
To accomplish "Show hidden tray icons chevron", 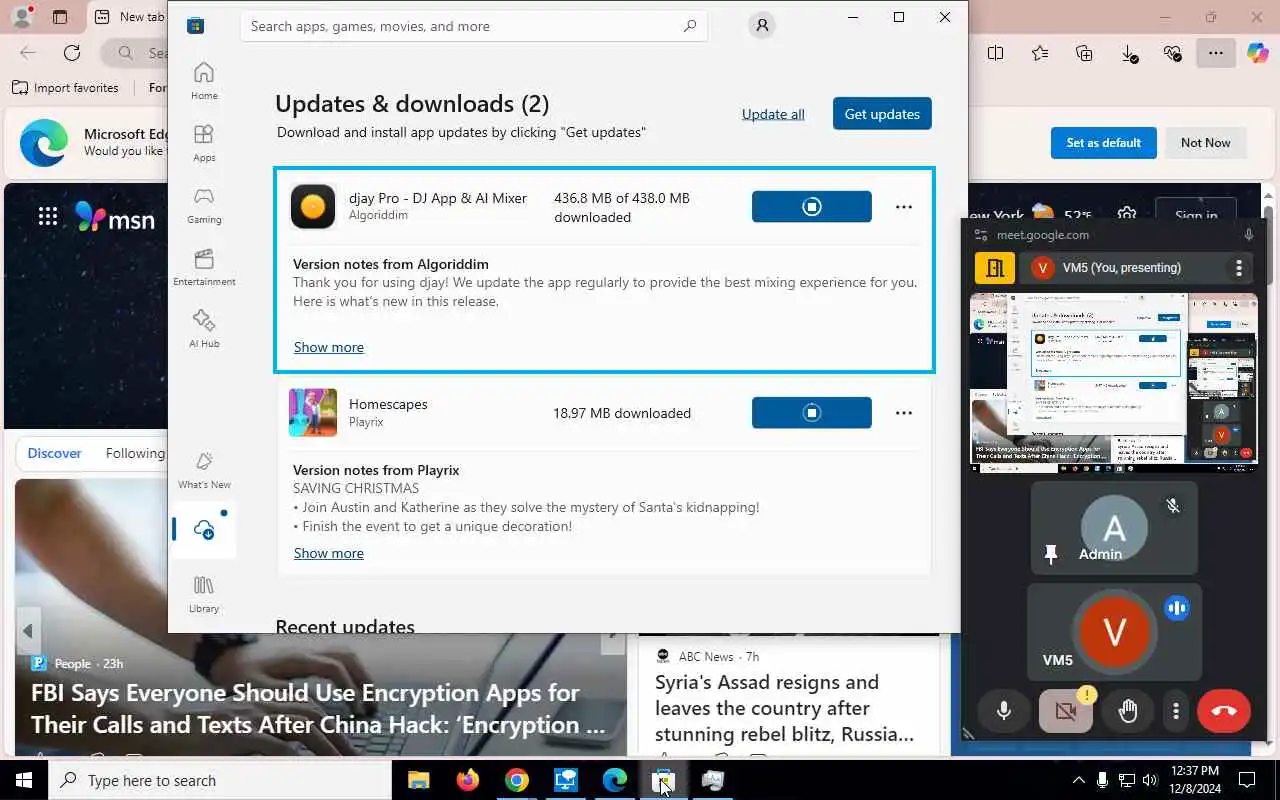I will pyautogui.click(x=1078, y=780).
